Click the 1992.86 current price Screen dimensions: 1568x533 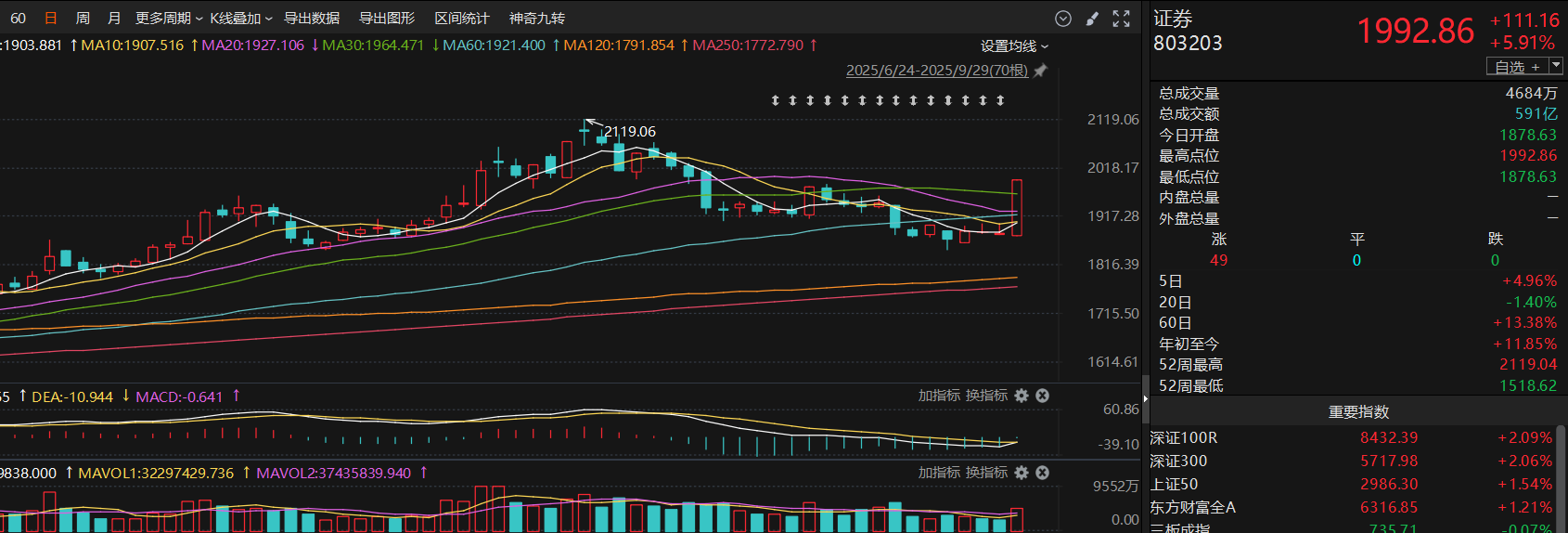click(x=1416, y=32)
